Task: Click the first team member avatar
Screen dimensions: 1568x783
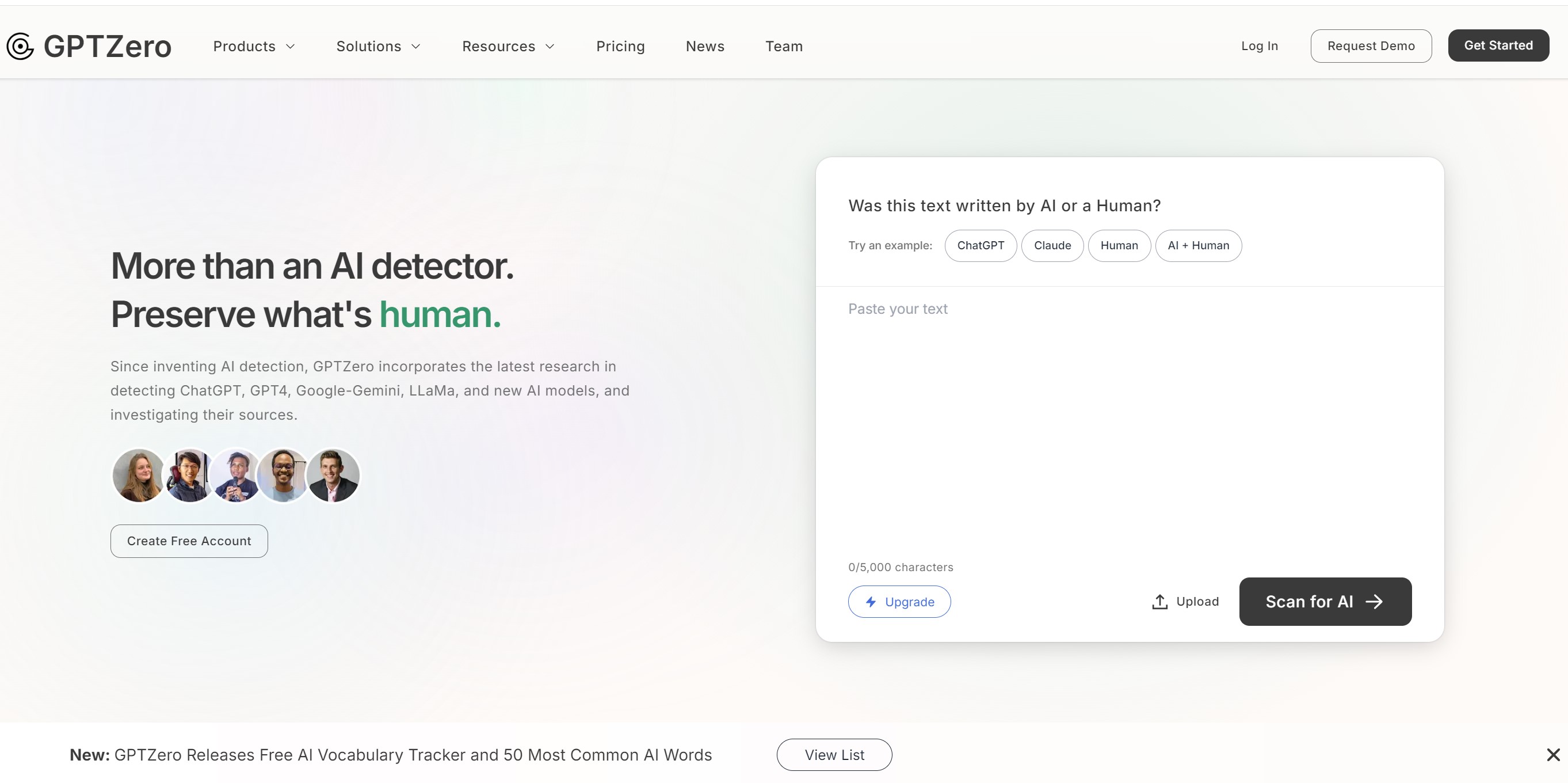Action: [138, 476]
